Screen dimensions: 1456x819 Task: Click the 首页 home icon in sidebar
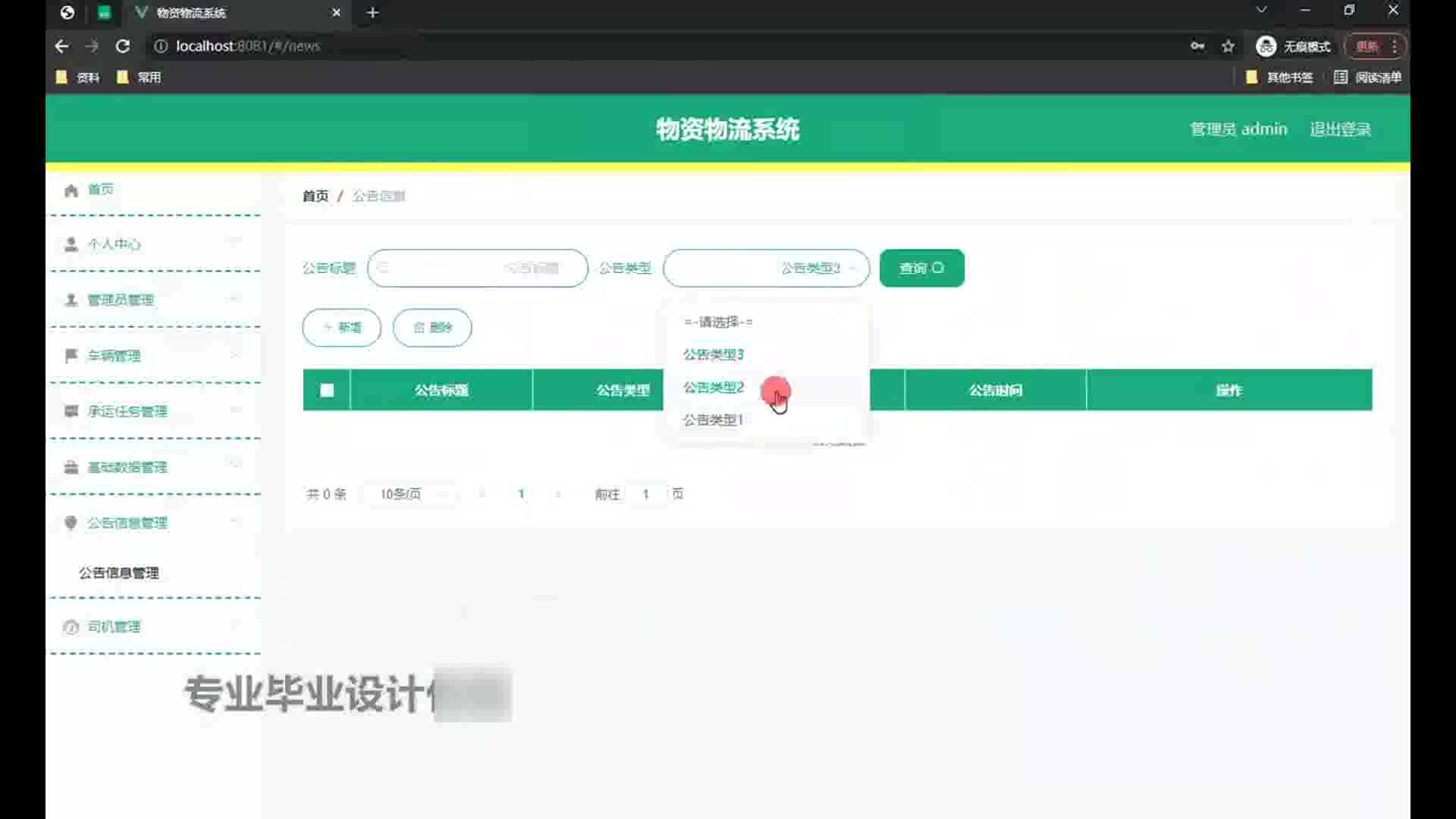pos(71,190)
